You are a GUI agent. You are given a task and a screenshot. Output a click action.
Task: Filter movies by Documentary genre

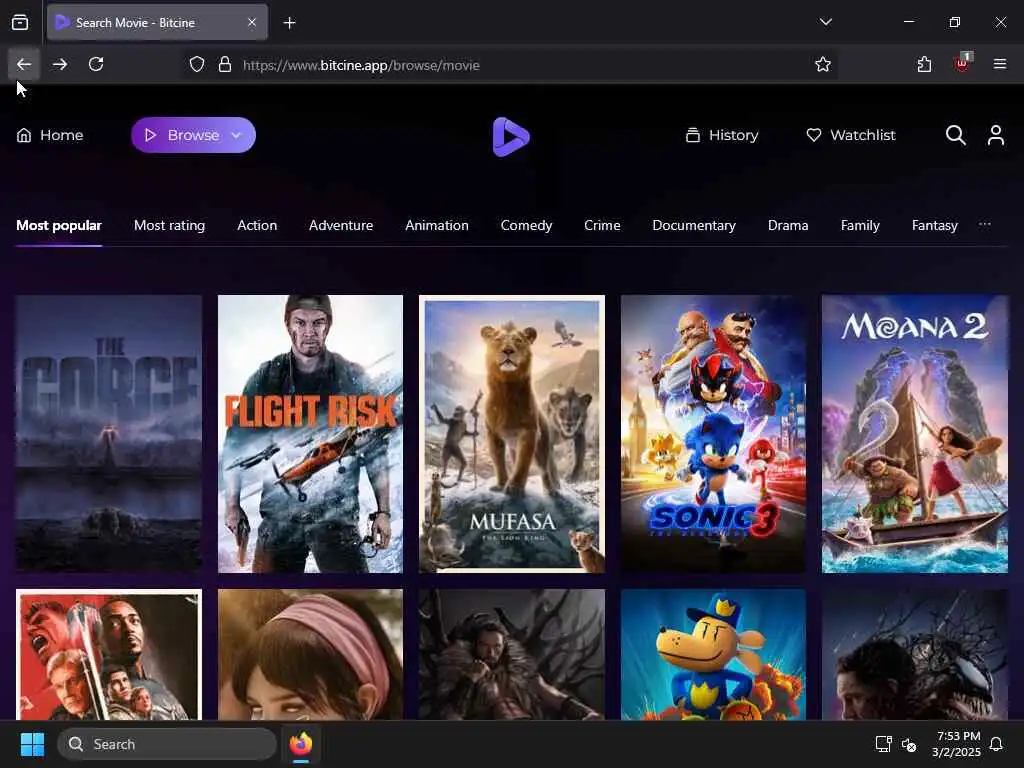(x=694, y=225)
